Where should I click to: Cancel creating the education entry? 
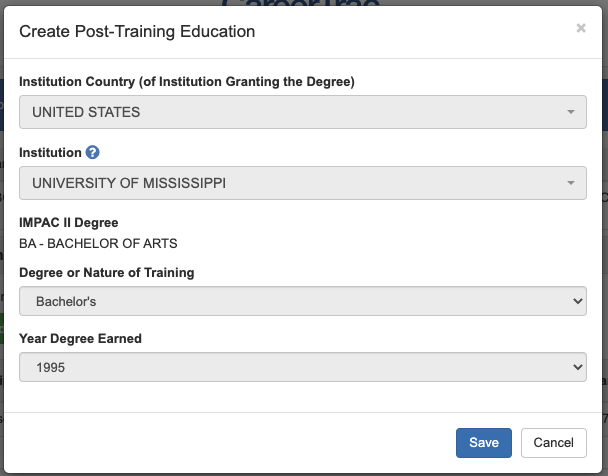[554, 443]
